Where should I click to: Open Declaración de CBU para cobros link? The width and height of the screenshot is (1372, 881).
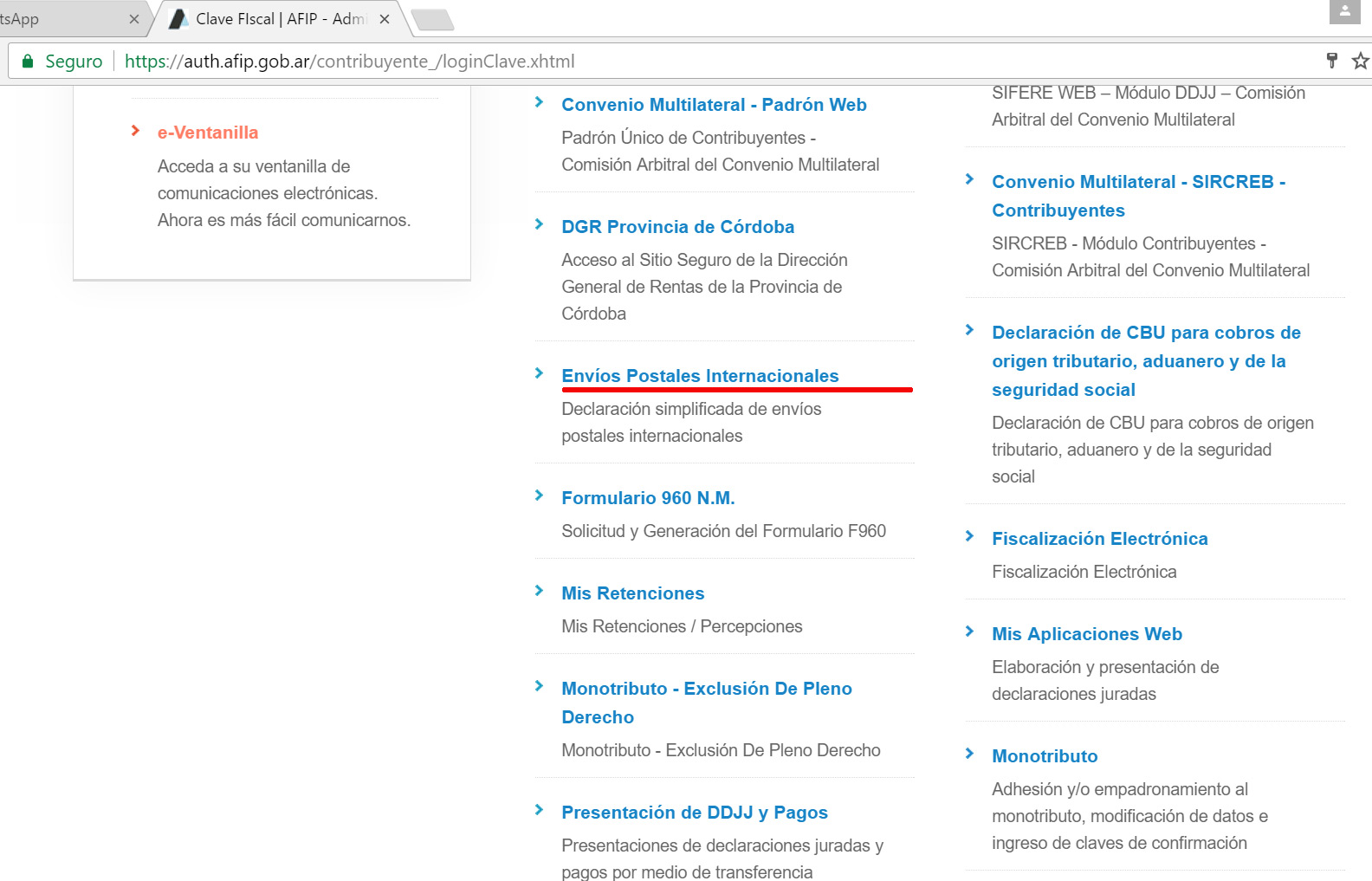pyautogui.click(x=1147, y=361)
